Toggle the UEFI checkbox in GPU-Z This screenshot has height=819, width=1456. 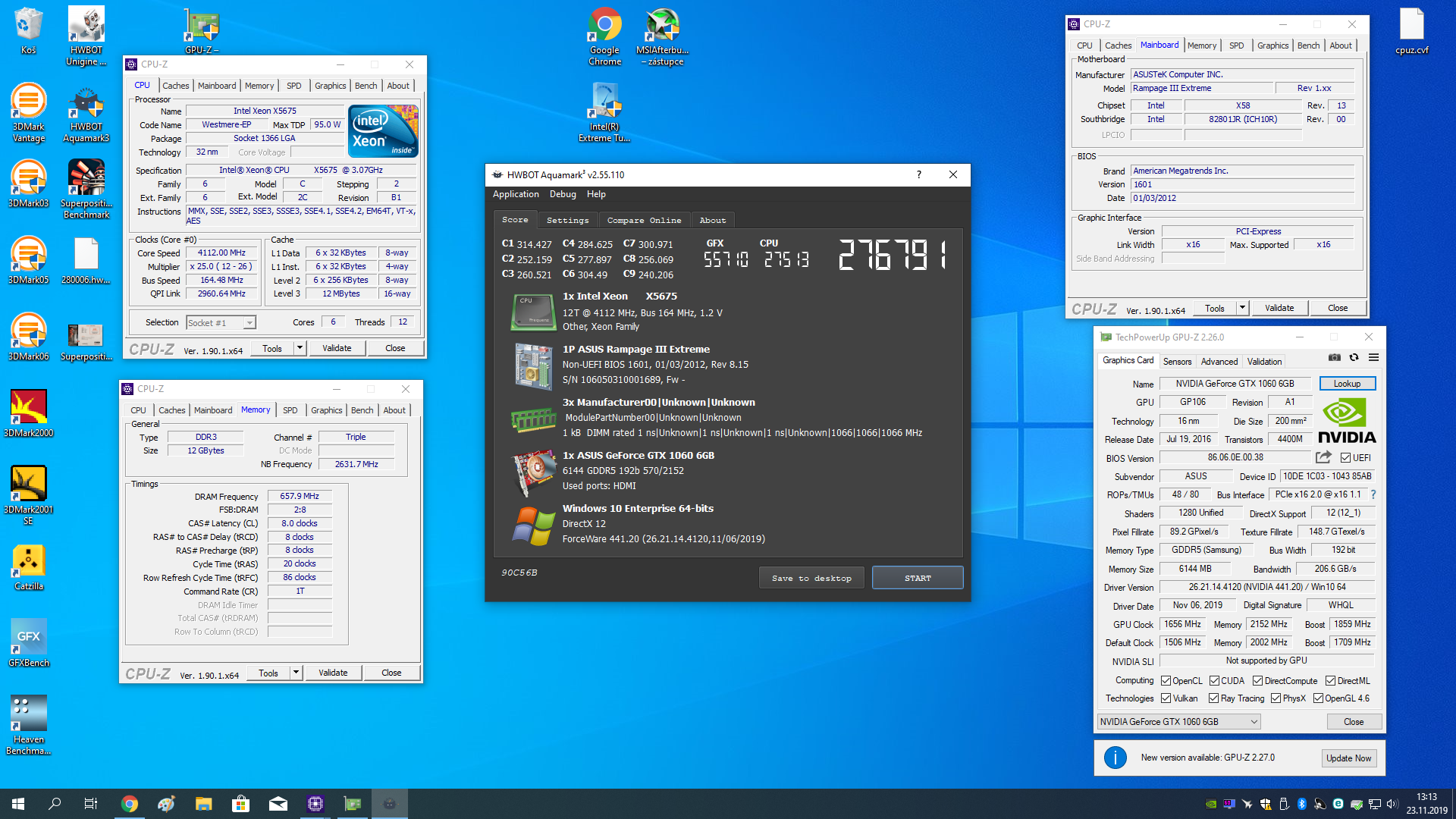point(1345,458)
